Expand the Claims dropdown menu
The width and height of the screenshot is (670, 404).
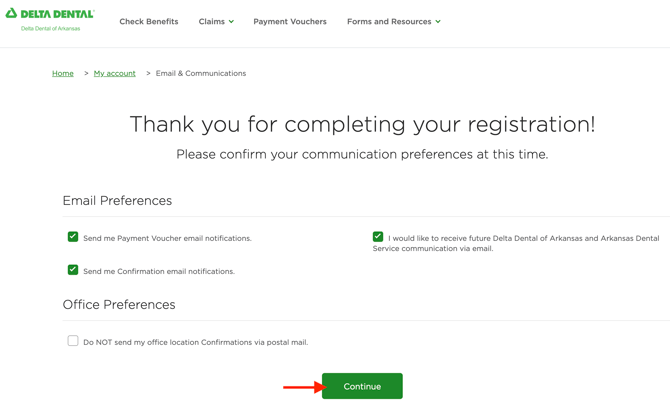(x=212, y=21)
